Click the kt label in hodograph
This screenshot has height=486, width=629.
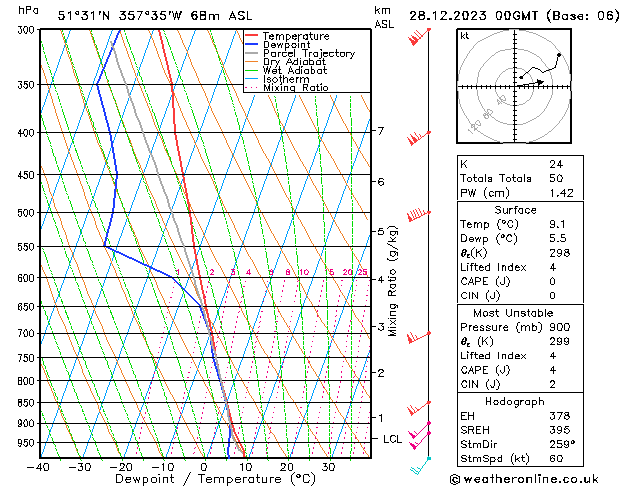click(465, 36)
